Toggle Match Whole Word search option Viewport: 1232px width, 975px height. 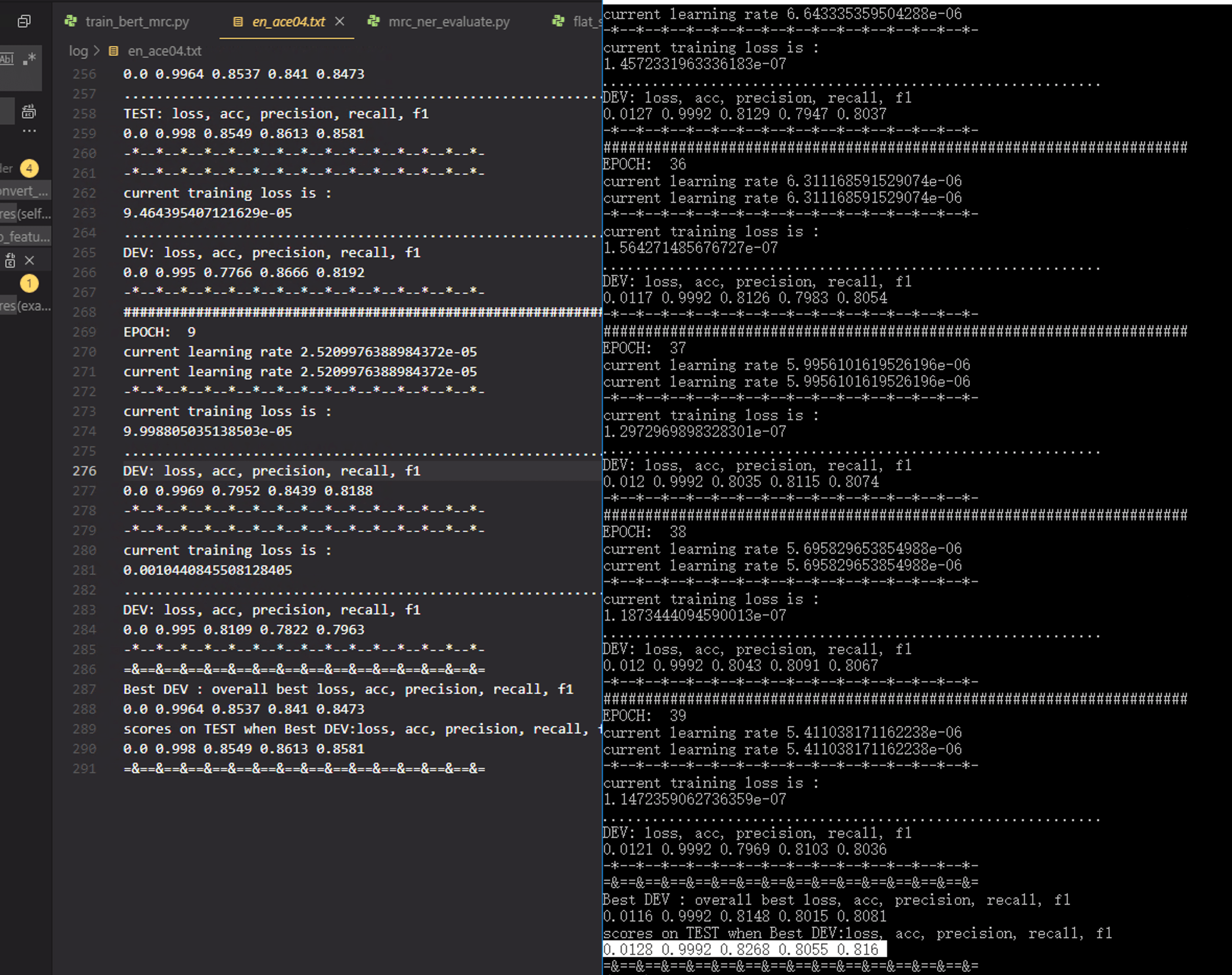click(x=7, y=59)
